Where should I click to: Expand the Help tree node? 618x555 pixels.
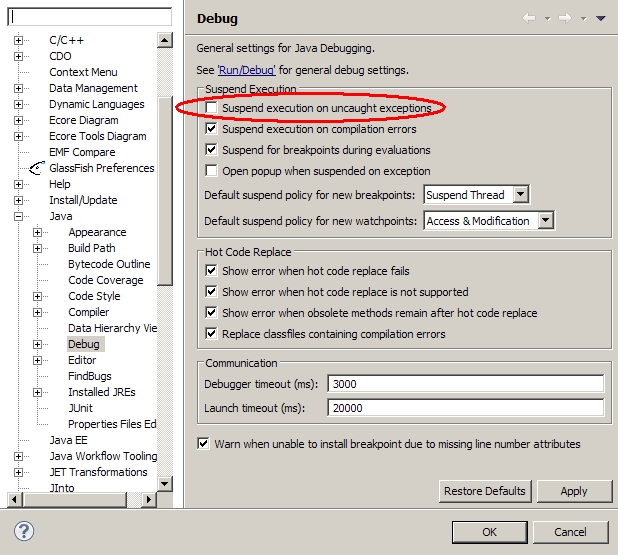18,184
